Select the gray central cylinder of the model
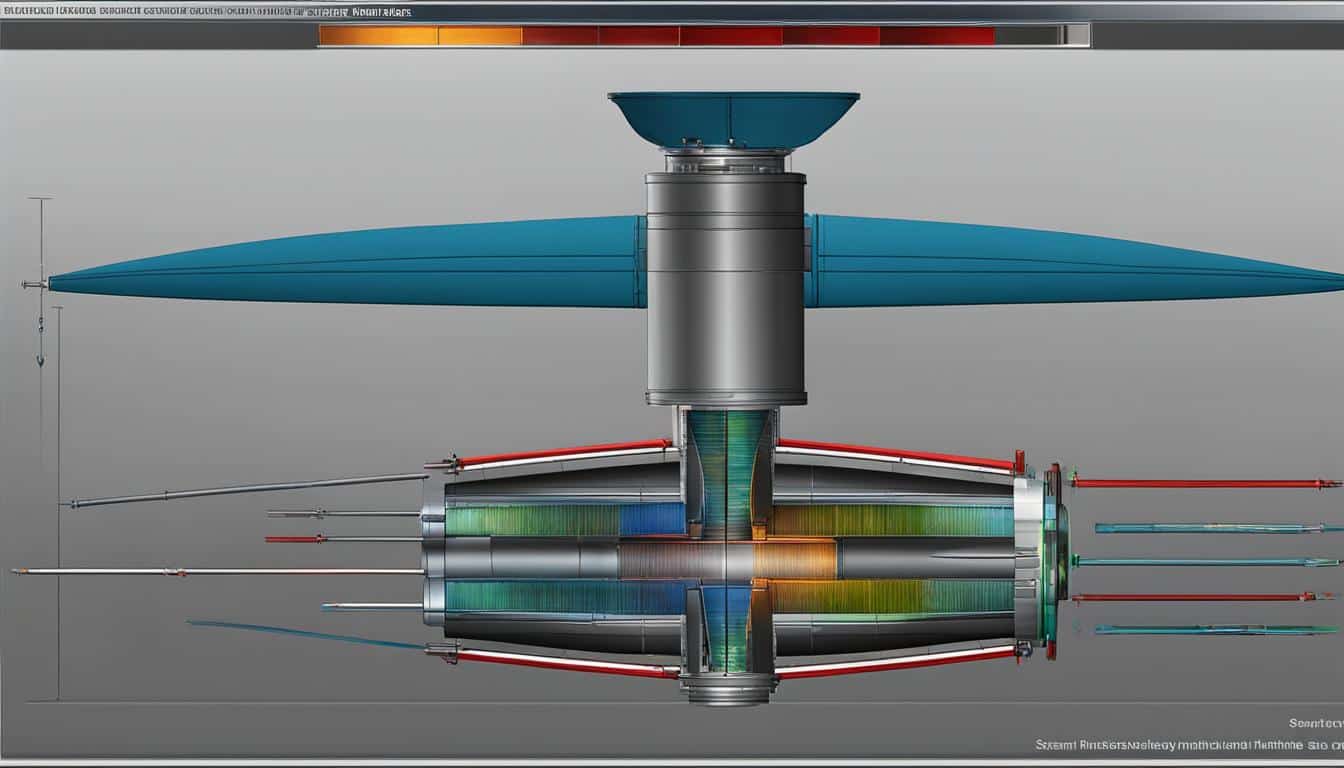The image size is (1344, 768). click(x=726, y=288)
